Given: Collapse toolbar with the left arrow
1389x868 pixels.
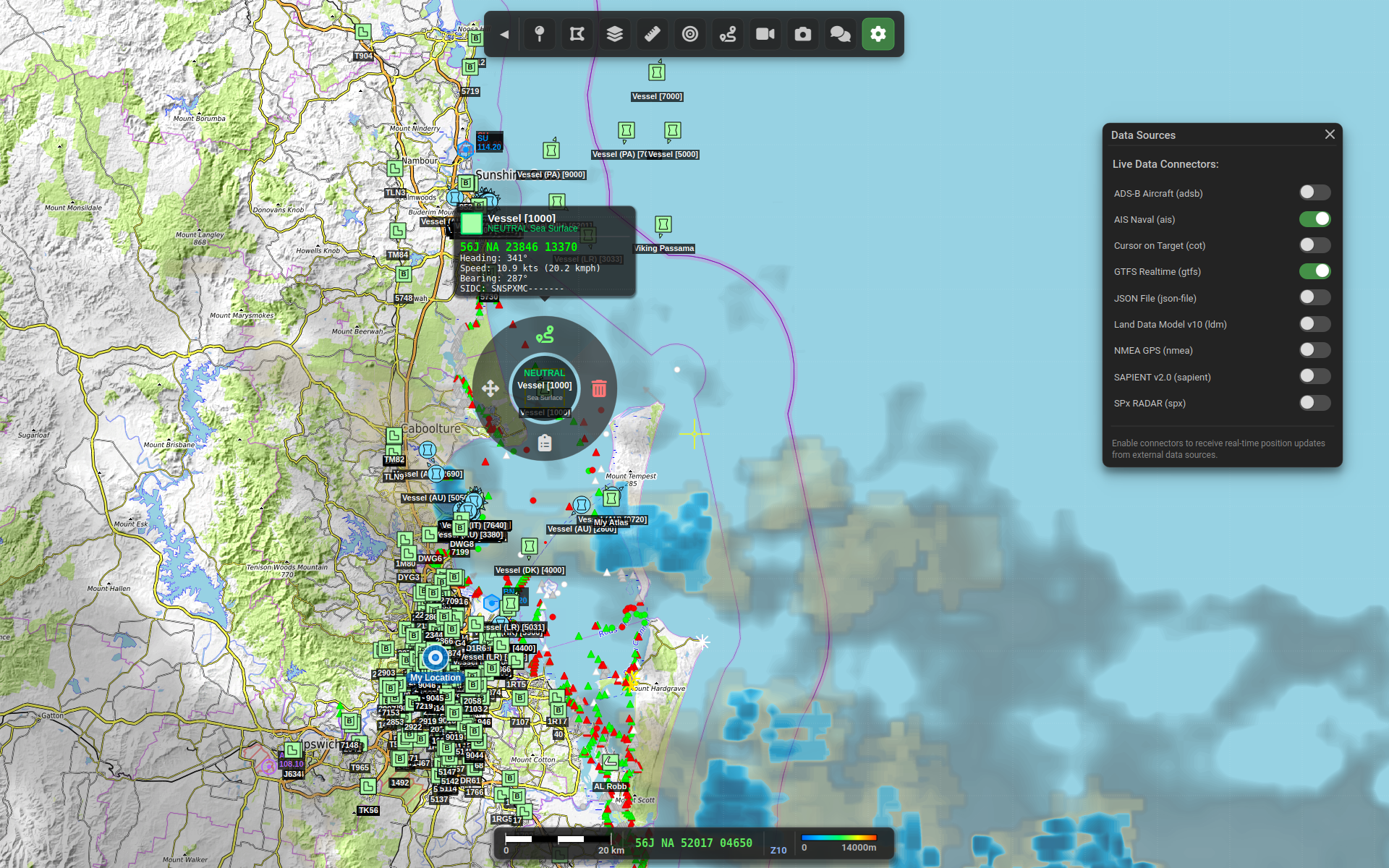Looking at the screenshot, I should click(x=504, y=34).
